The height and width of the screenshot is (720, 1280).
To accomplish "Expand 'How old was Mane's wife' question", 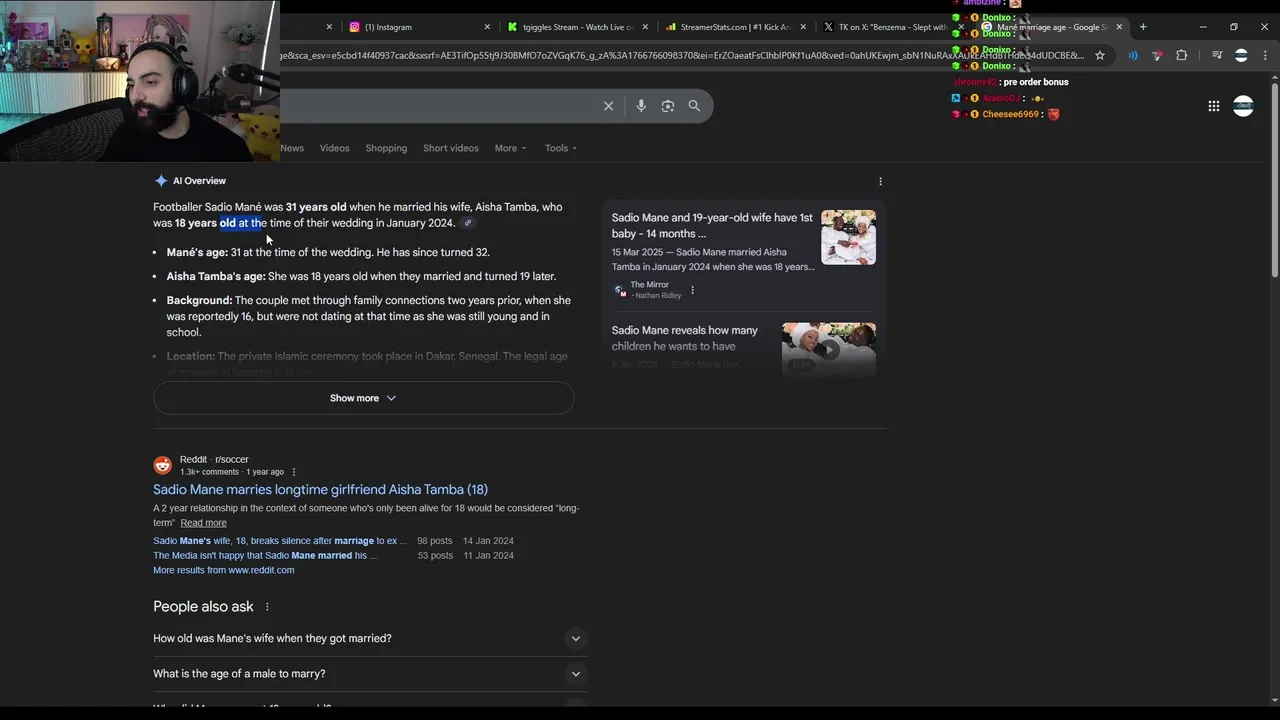I will point(370,638).
